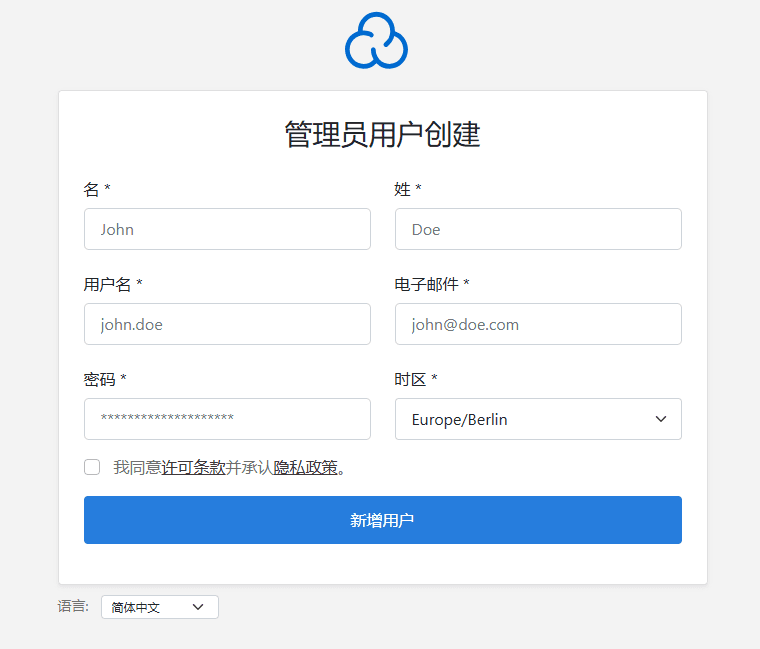This screenshot has width=760, height=649.
Task: Click the 名 field label
Action: coord(92,189)
